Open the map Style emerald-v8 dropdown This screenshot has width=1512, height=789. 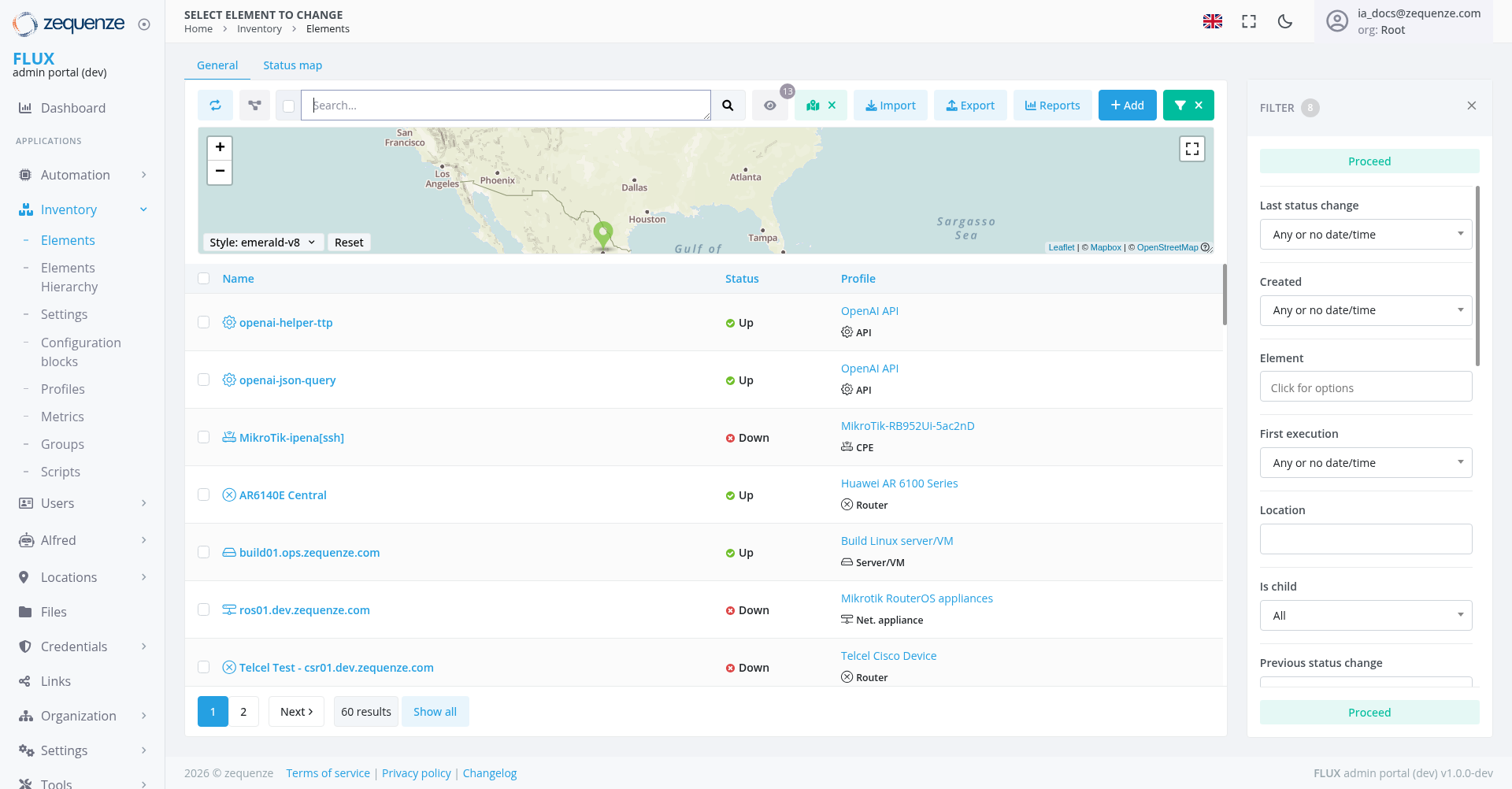pyautogui.click(x=262, y=243)
